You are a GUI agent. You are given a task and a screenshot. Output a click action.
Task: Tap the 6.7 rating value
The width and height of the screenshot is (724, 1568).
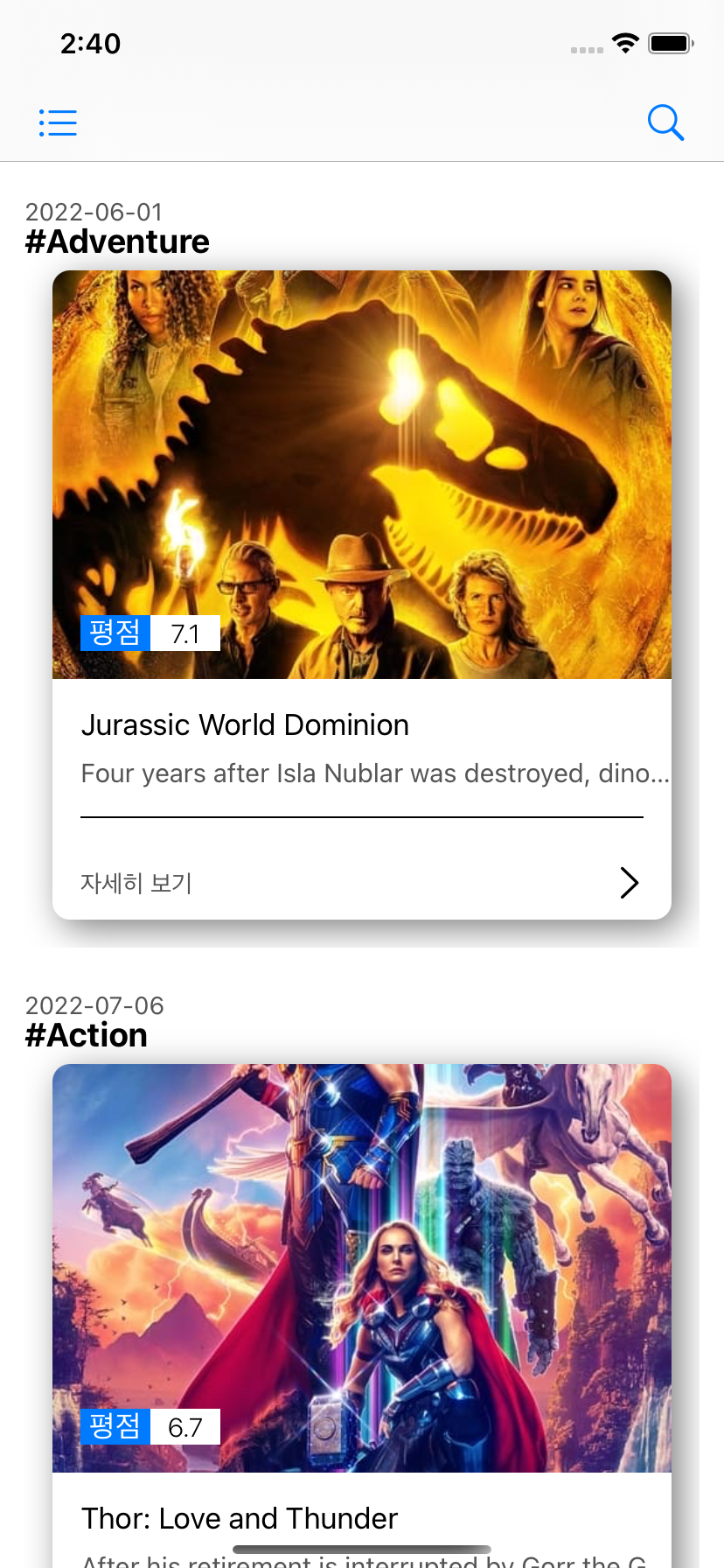point(185,1427)
